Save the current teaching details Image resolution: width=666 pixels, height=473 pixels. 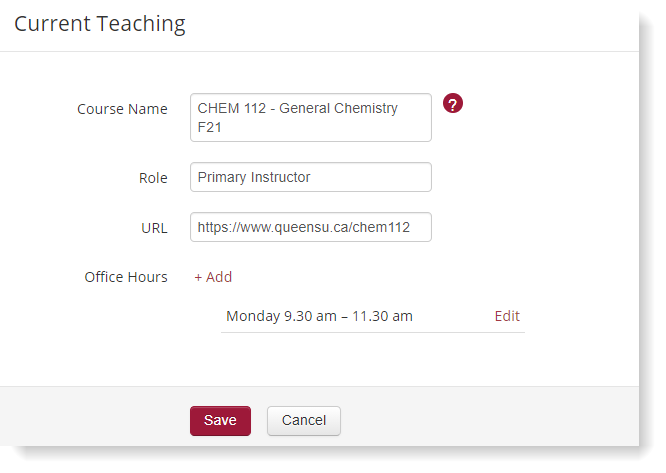pyautogui.click(x=220, y=421)
